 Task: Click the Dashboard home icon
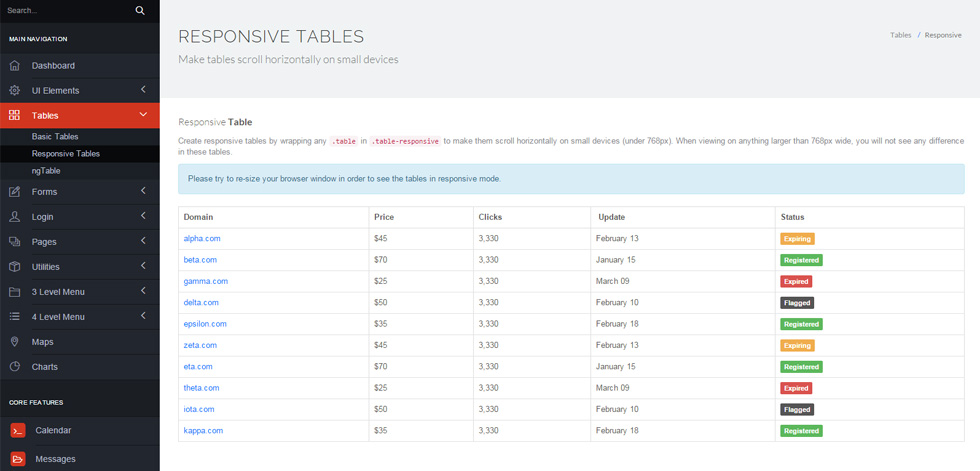pos(14,66)
